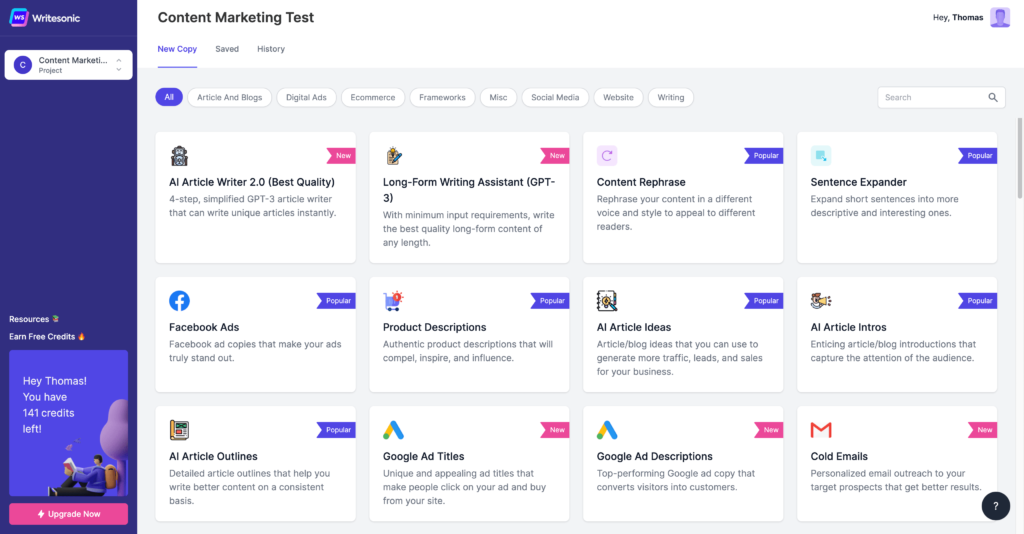
Task: Click the Sentence Expander icon
Action: [821, 156]
